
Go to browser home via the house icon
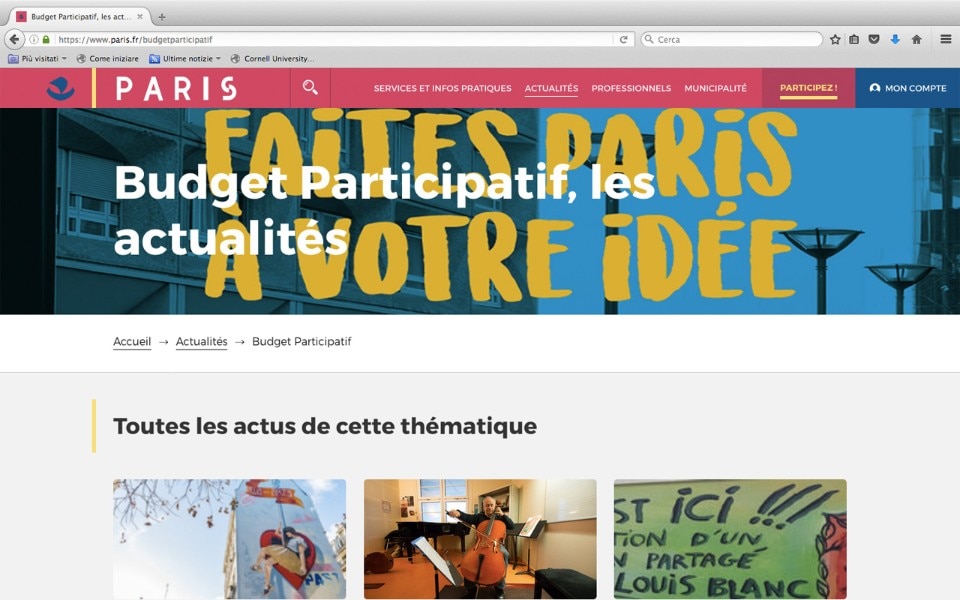(x=916, y=39)
